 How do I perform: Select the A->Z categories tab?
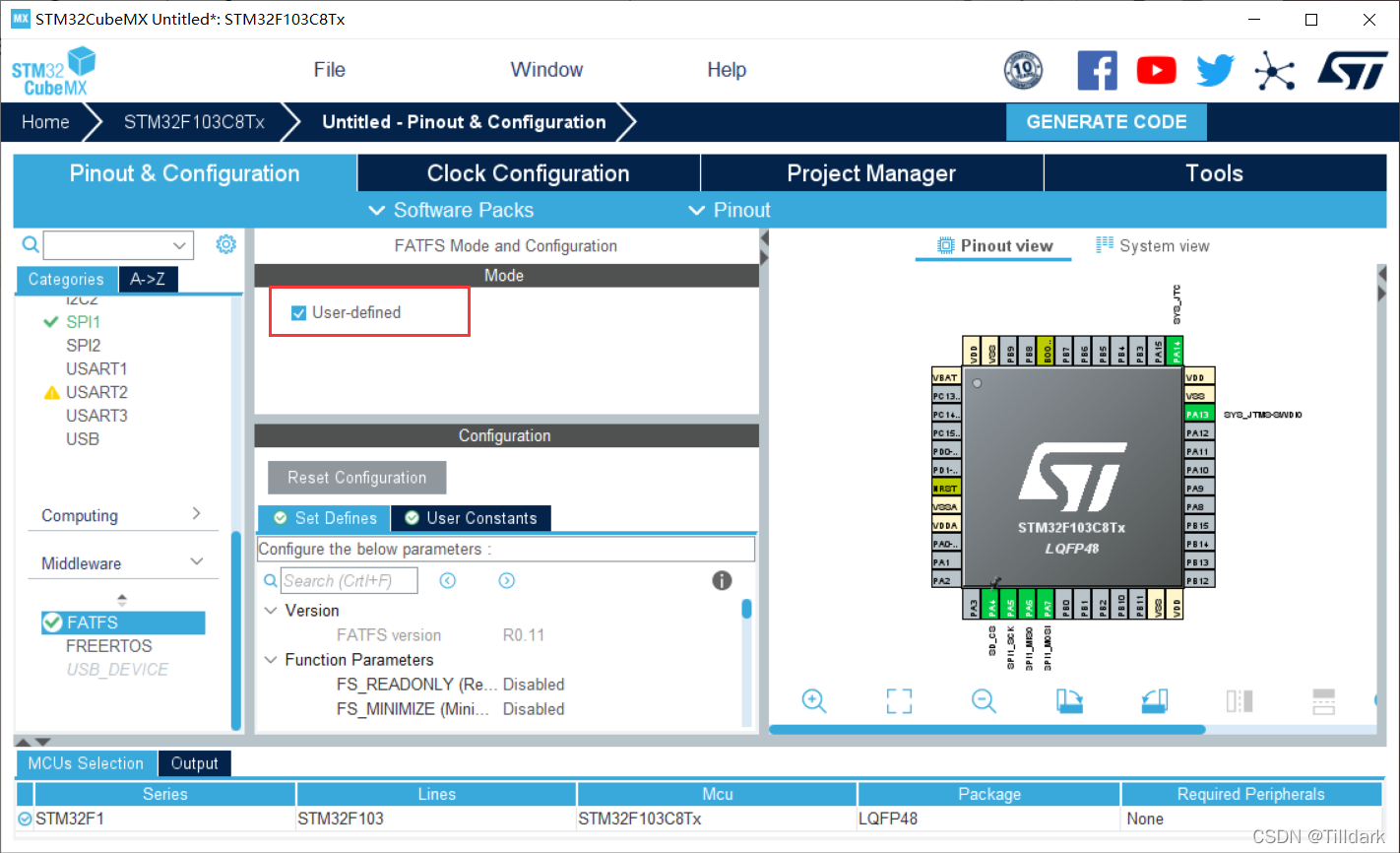(x=148, y=280)
